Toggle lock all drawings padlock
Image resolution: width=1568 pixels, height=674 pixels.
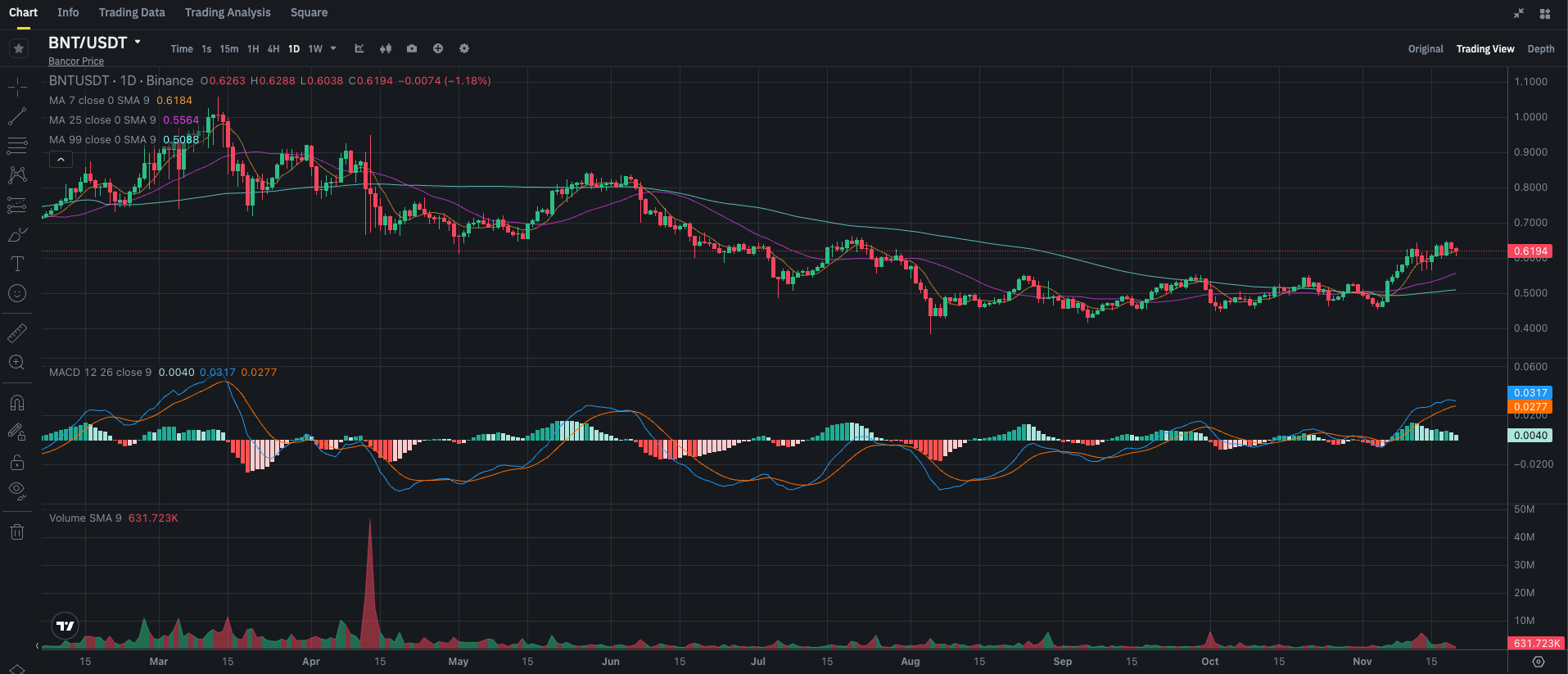[x=17, y=462]
